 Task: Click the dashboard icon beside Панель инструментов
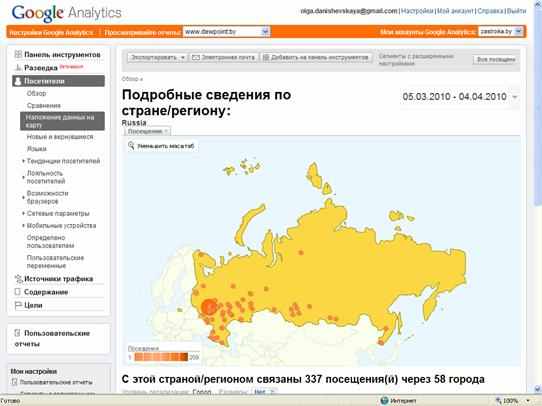click(18, 54)
